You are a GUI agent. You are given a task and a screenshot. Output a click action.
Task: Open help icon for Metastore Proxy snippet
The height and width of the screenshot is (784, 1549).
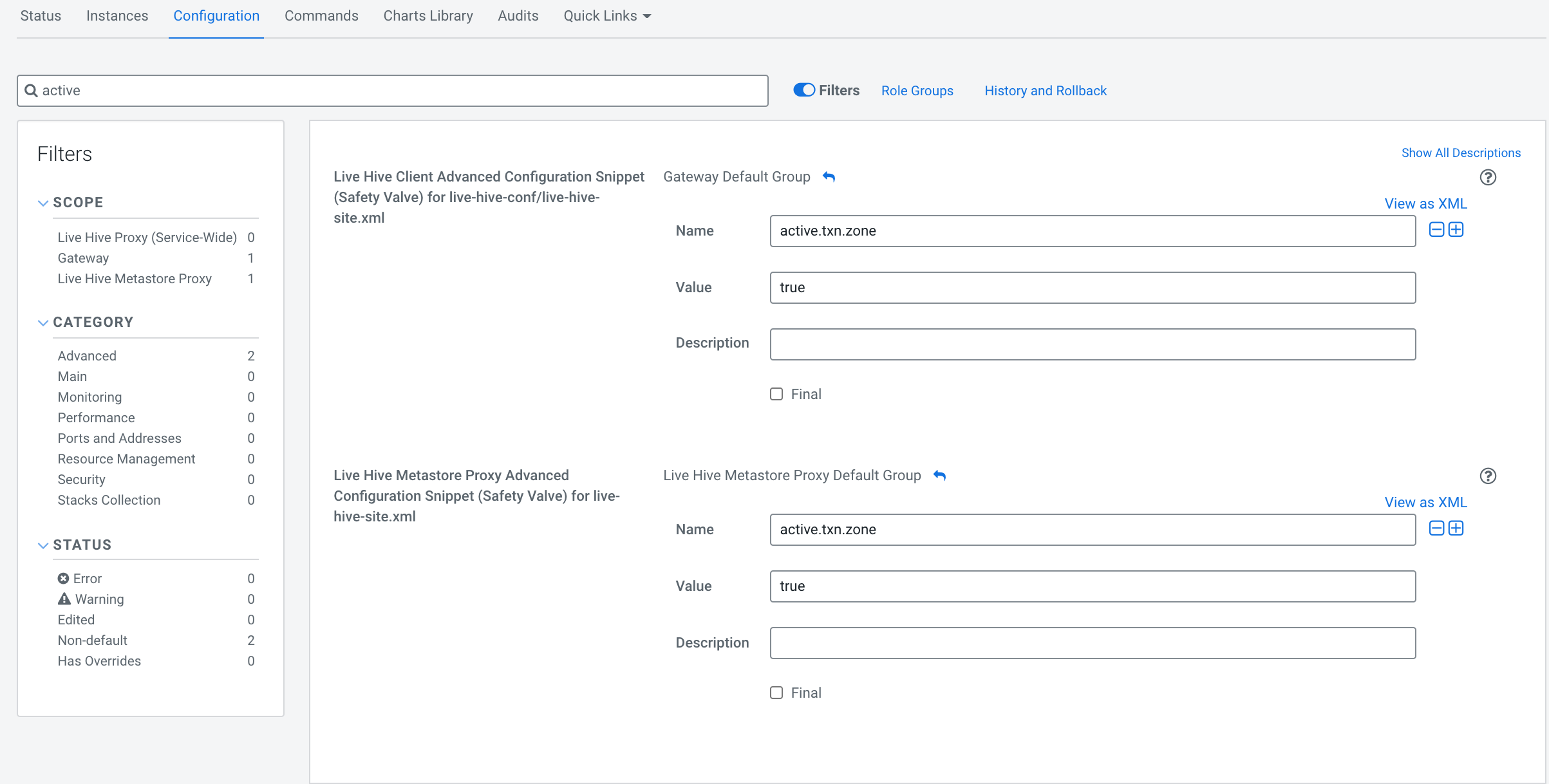1488,476
